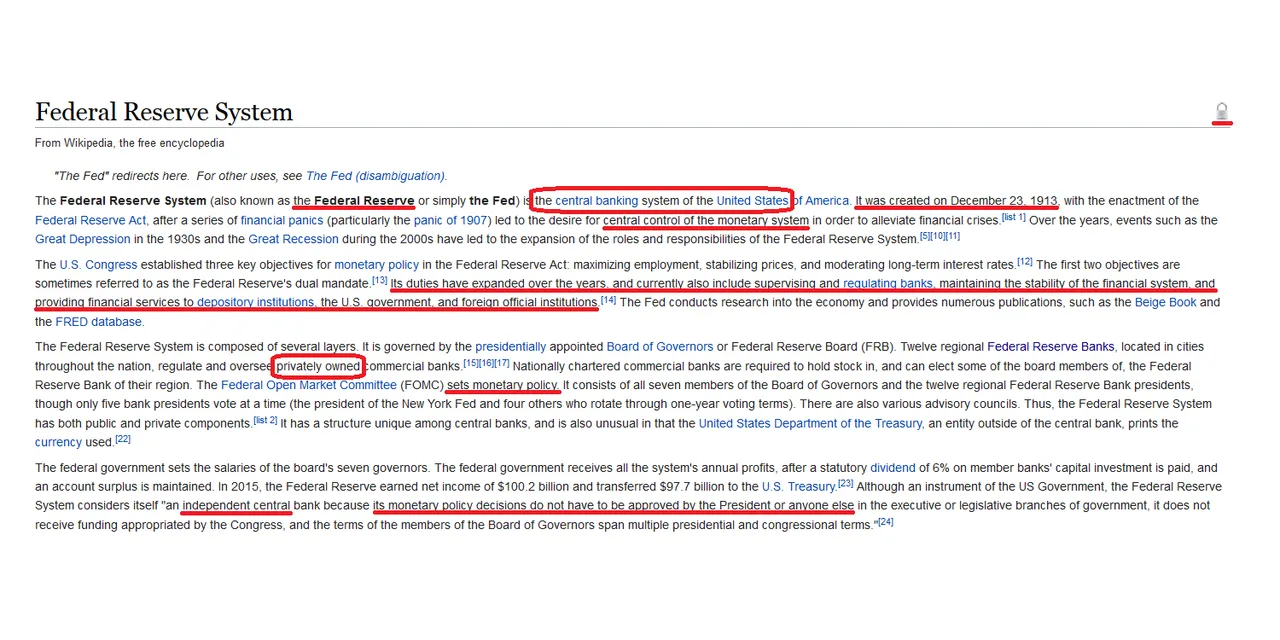Click the list 1 footnote reference
The image size is (1280, 640).
click(x=1014, y=217)
